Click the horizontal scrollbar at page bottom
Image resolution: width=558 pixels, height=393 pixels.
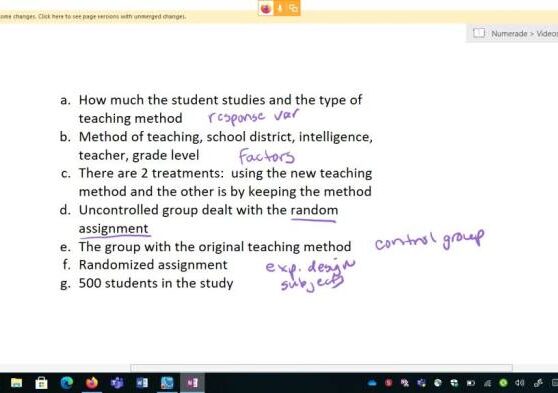coord(322,368)
